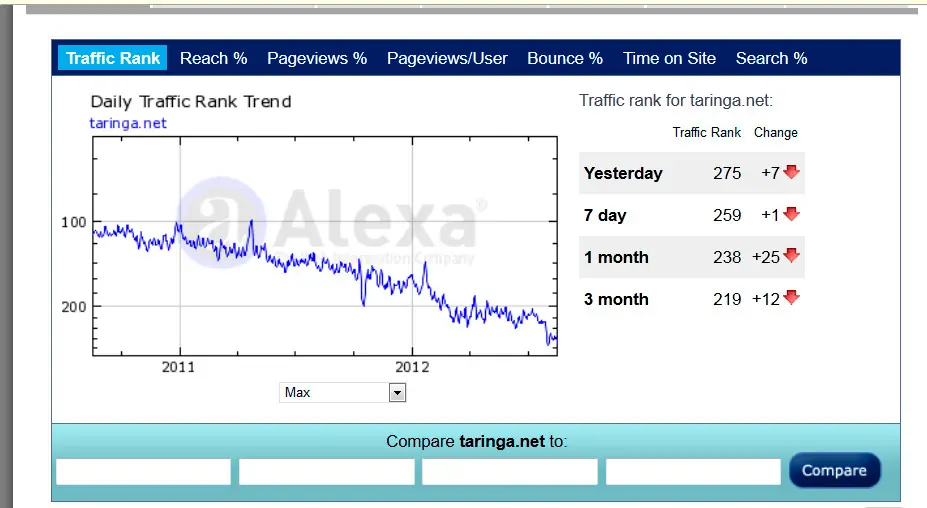Switch to the Reach % tab
The image size is (927, 508).
click(213, 58)
